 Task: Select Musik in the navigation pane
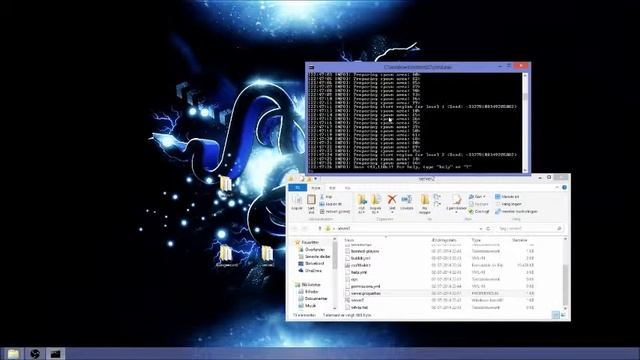coord(307,305)
